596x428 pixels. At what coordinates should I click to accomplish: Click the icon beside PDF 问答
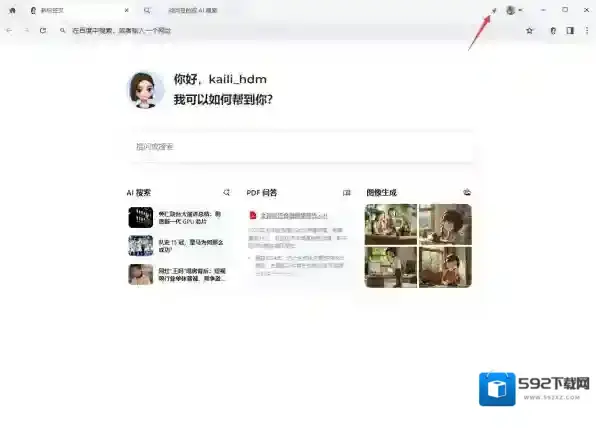[x=347, y=193]
